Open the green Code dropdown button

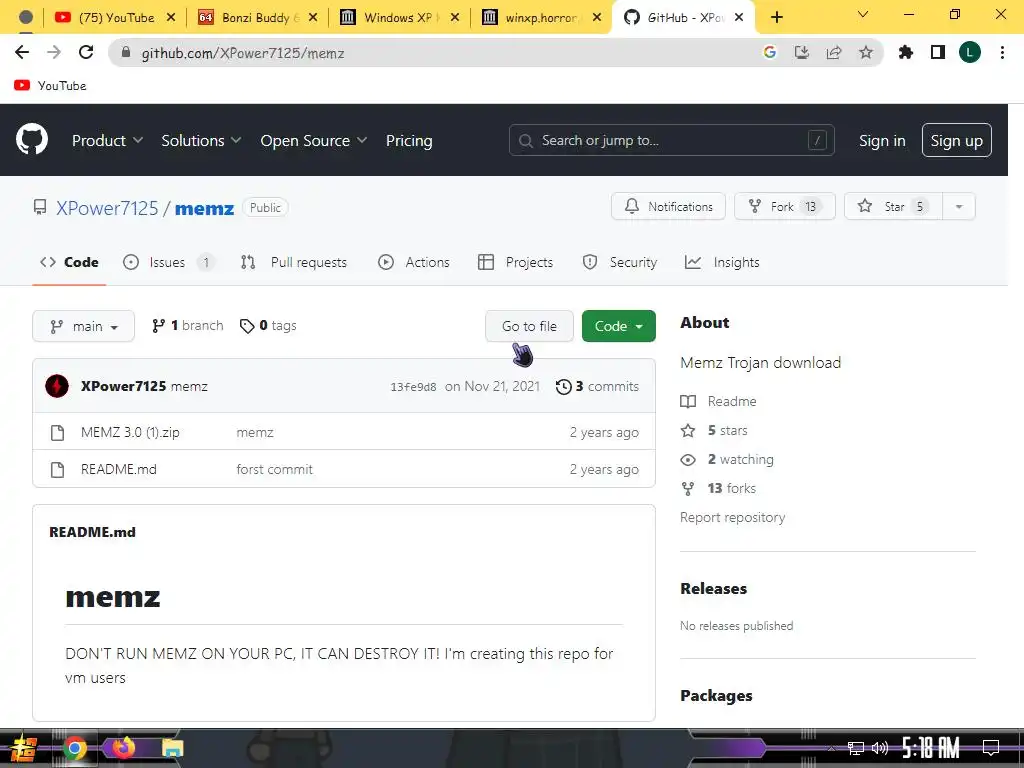(618, 326)
